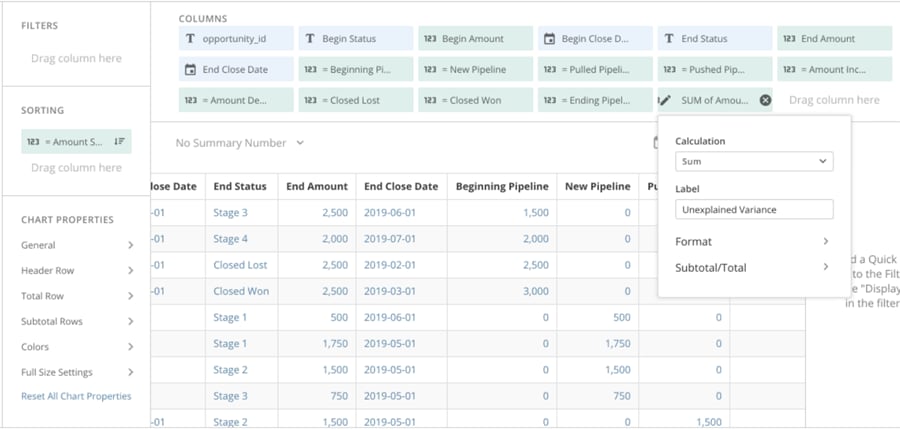The width and height of the screenshot is (900, 430).
Task: Expand the Subtotal/Total options
Action: [753, 267]
